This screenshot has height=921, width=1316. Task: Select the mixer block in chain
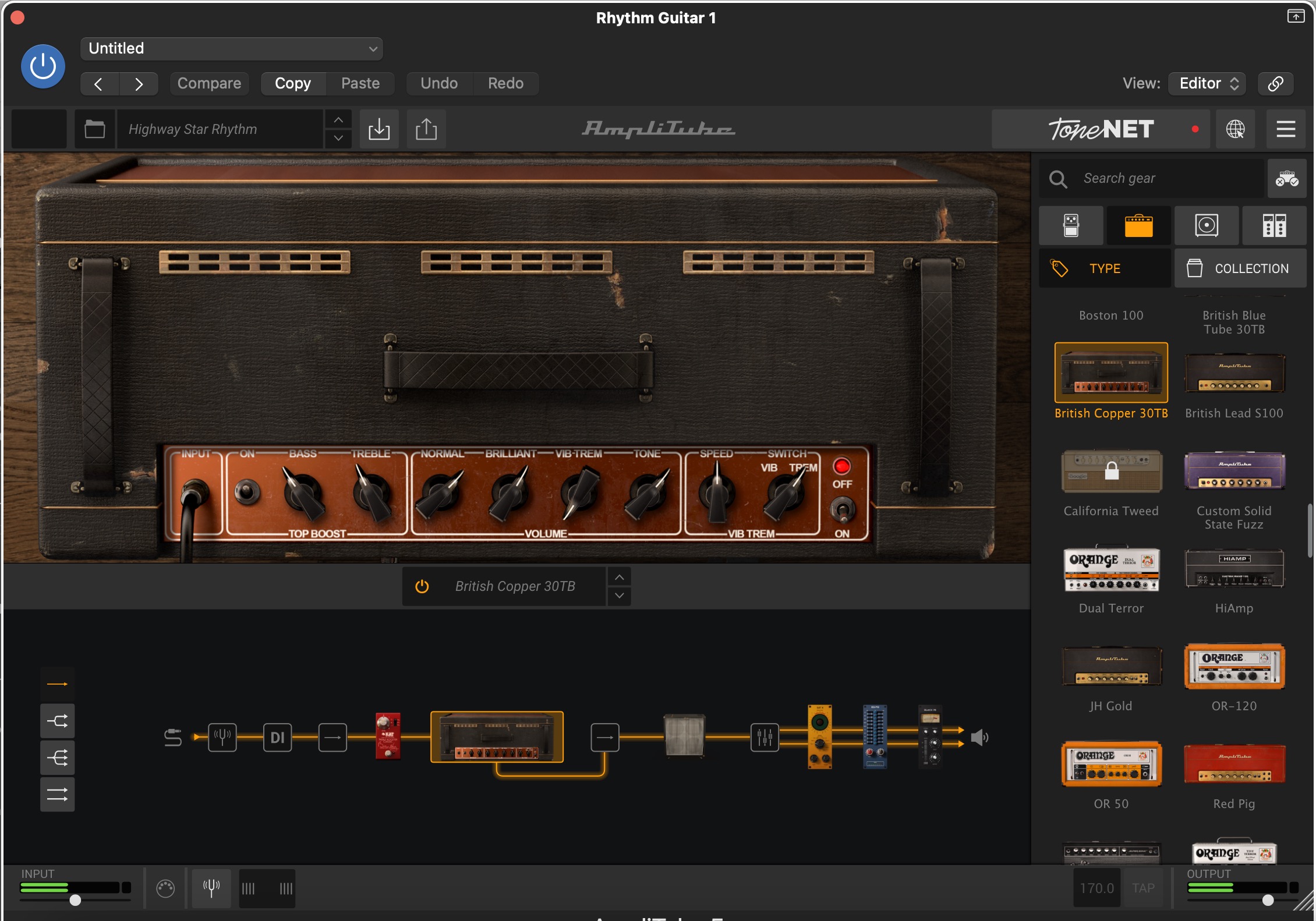[x=765, y=737]
